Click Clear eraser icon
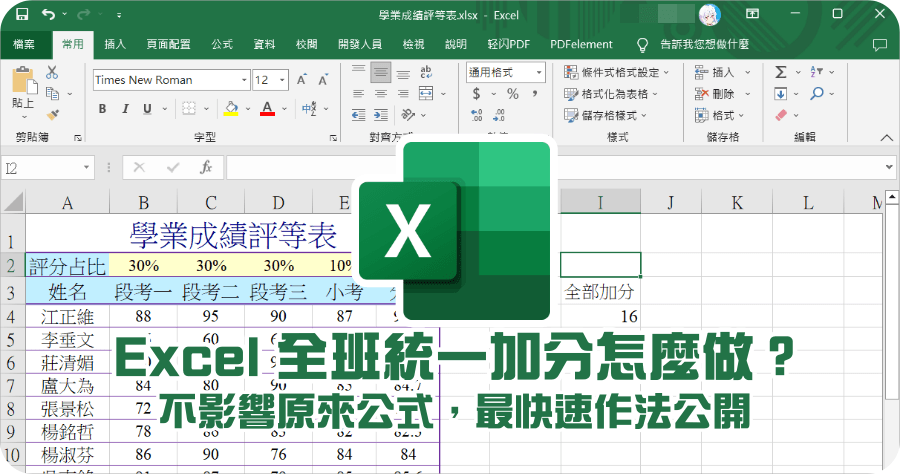The width and height of the screenshot is (900, 474). 781,115
